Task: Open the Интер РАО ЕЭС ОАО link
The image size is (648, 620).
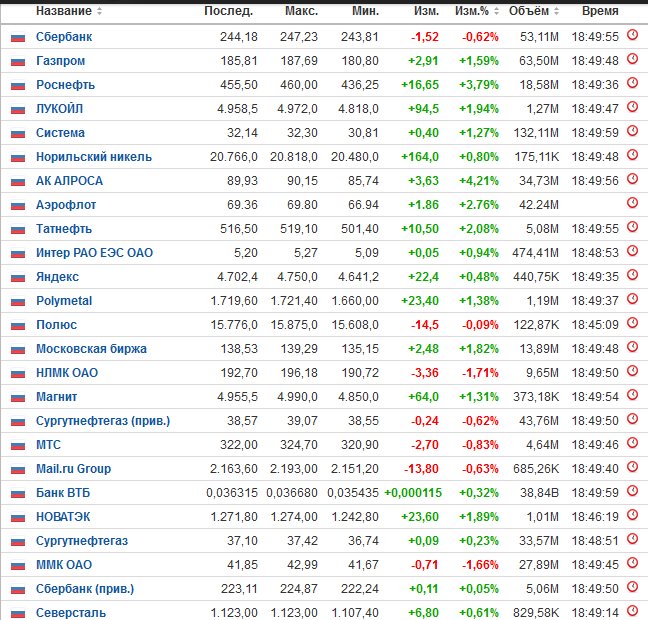Action: click(94, 253)
